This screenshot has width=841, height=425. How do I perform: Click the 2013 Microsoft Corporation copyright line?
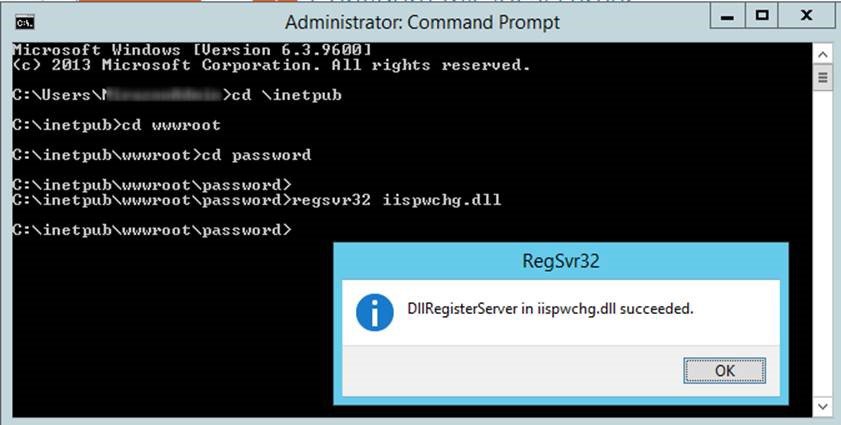[271, 65]
